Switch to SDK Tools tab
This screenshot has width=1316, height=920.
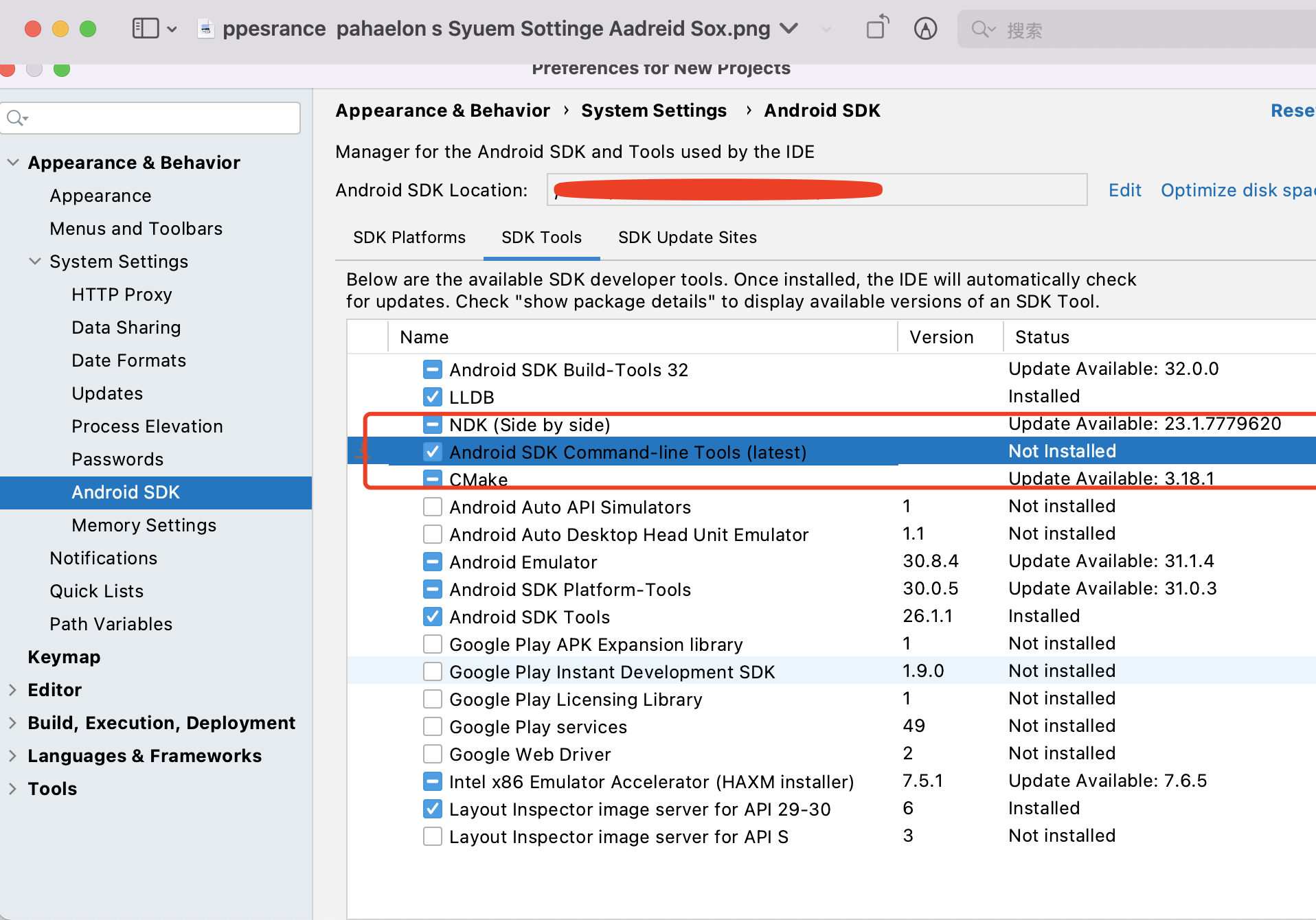[541, 238]
